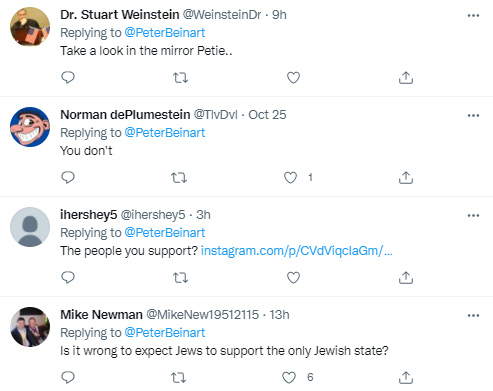Screen dimensions: 493x391
Task: Open more options for Norman dePlumestein's tweet
Action: point(473,115)
